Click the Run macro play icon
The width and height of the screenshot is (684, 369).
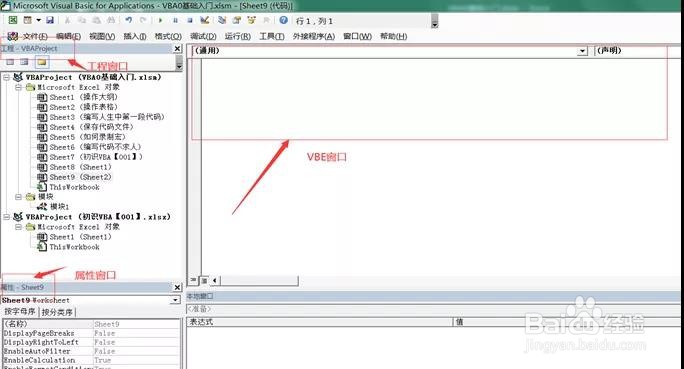point(161,20)
